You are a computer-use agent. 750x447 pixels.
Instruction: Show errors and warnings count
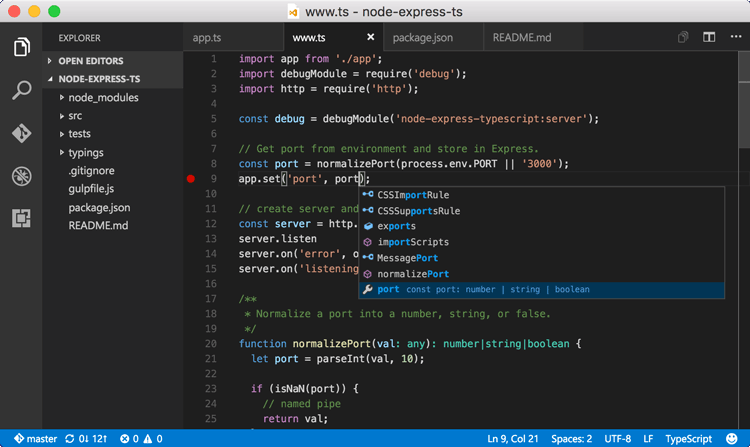pos(141,438)
